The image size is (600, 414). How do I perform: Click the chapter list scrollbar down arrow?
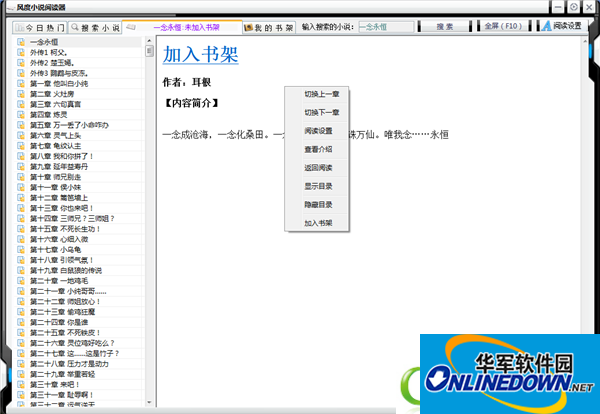pos(149,403)
